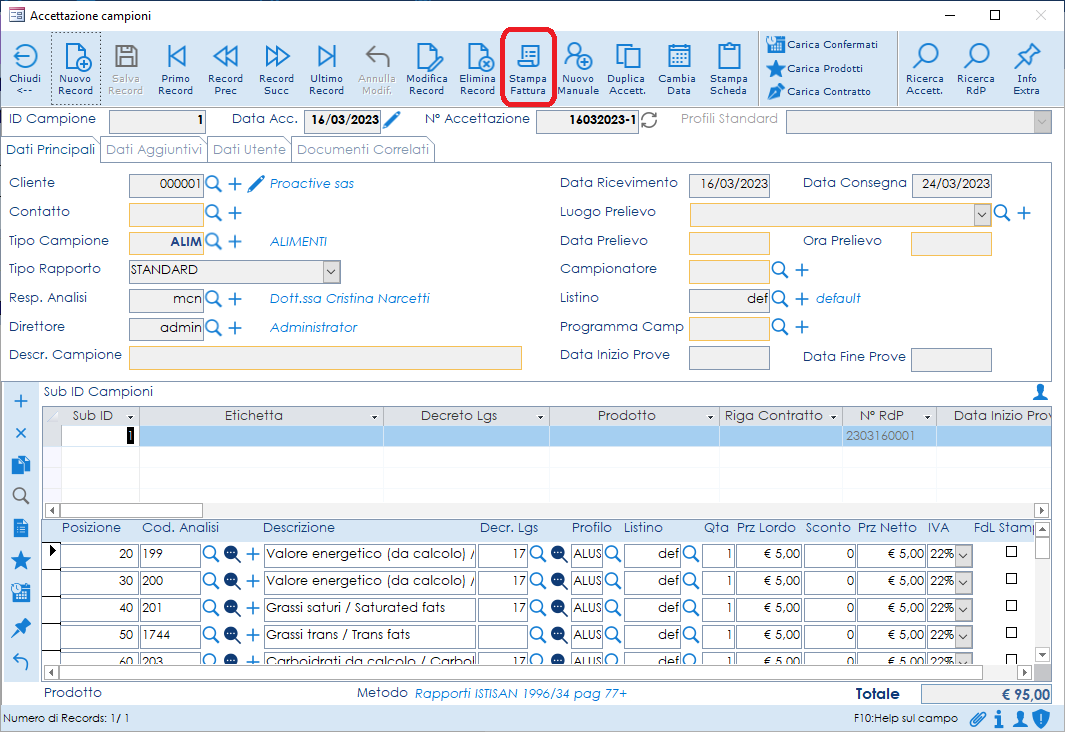Click pencil icon next to Data Acc.

[x=392, y=120]
